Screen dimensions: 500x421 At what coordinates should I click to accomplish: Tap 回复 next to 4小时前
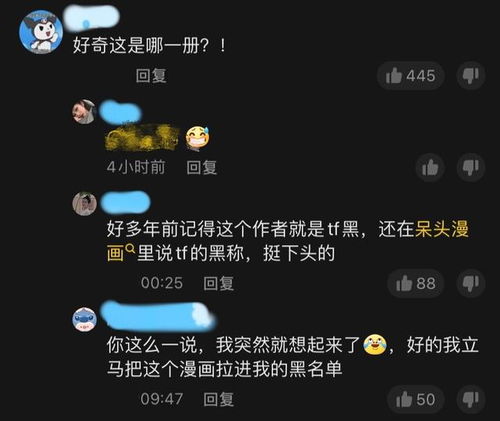point(202,167)
